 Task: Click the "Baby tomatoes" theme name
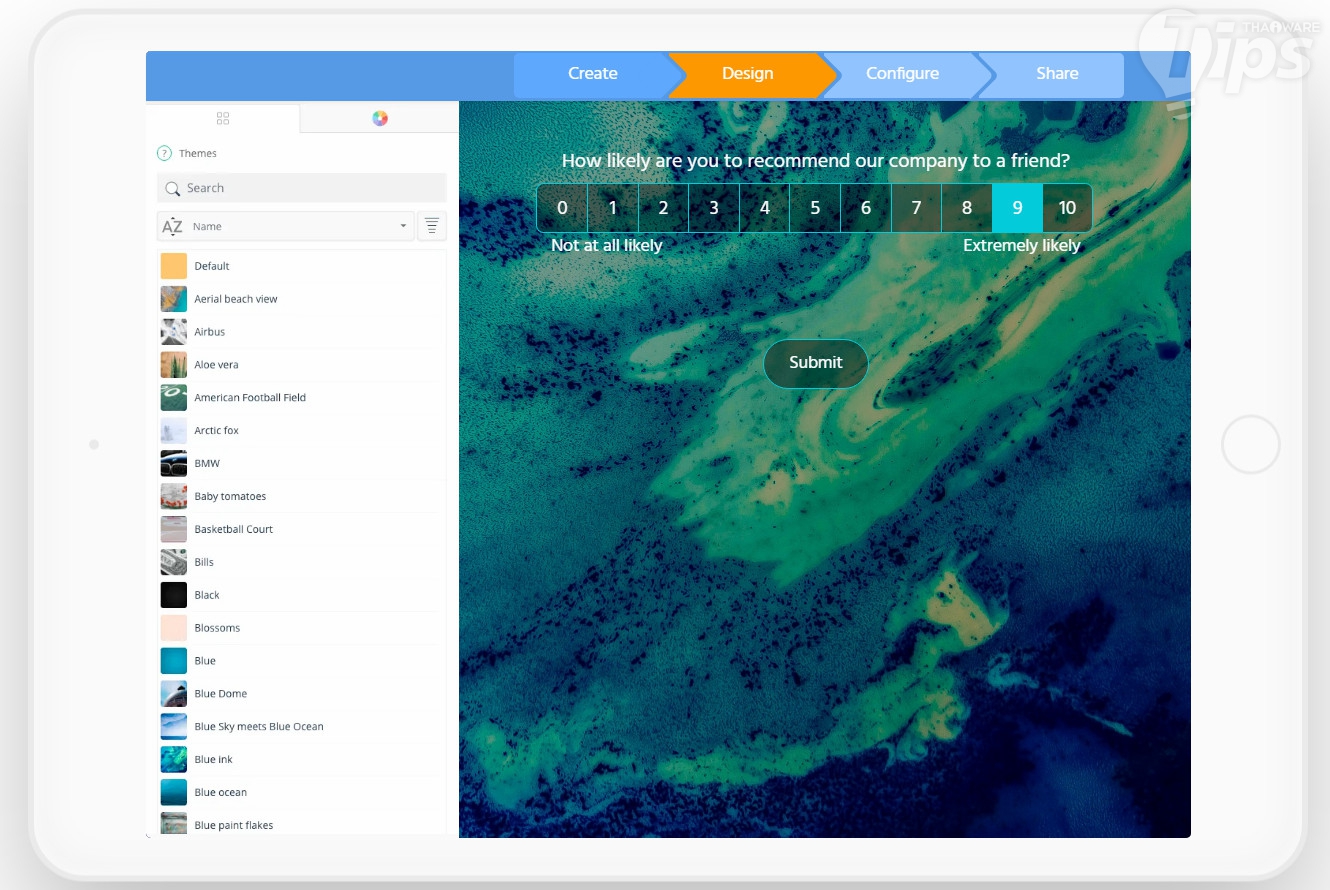point(230,497)
